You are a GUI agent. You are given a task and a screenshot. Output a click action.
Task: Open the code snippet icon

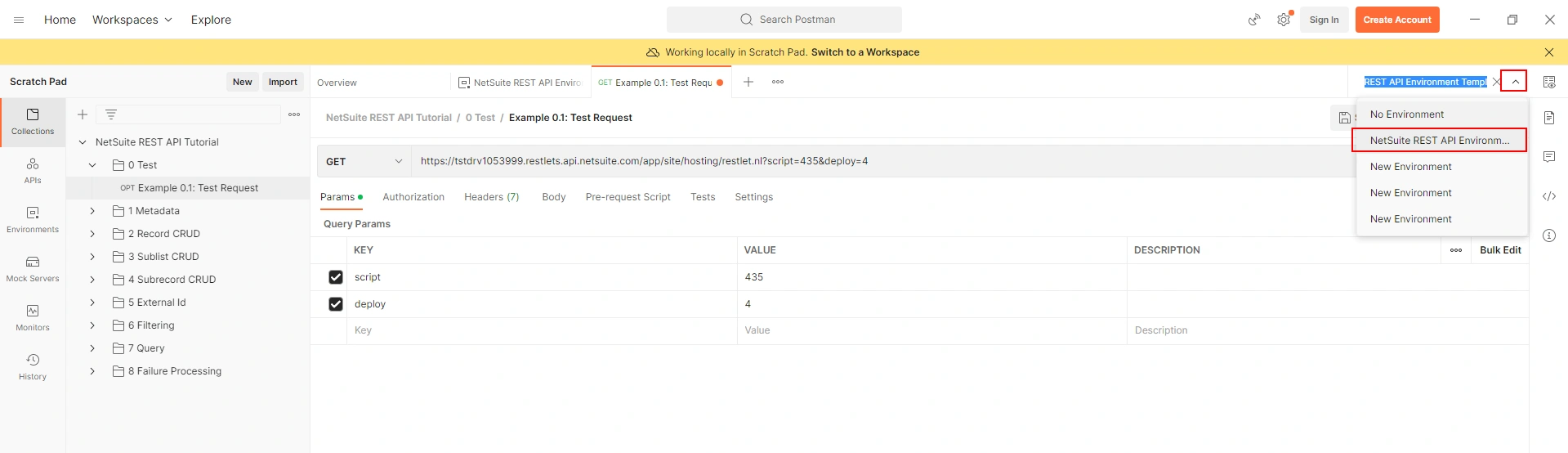click(1549, 196)
